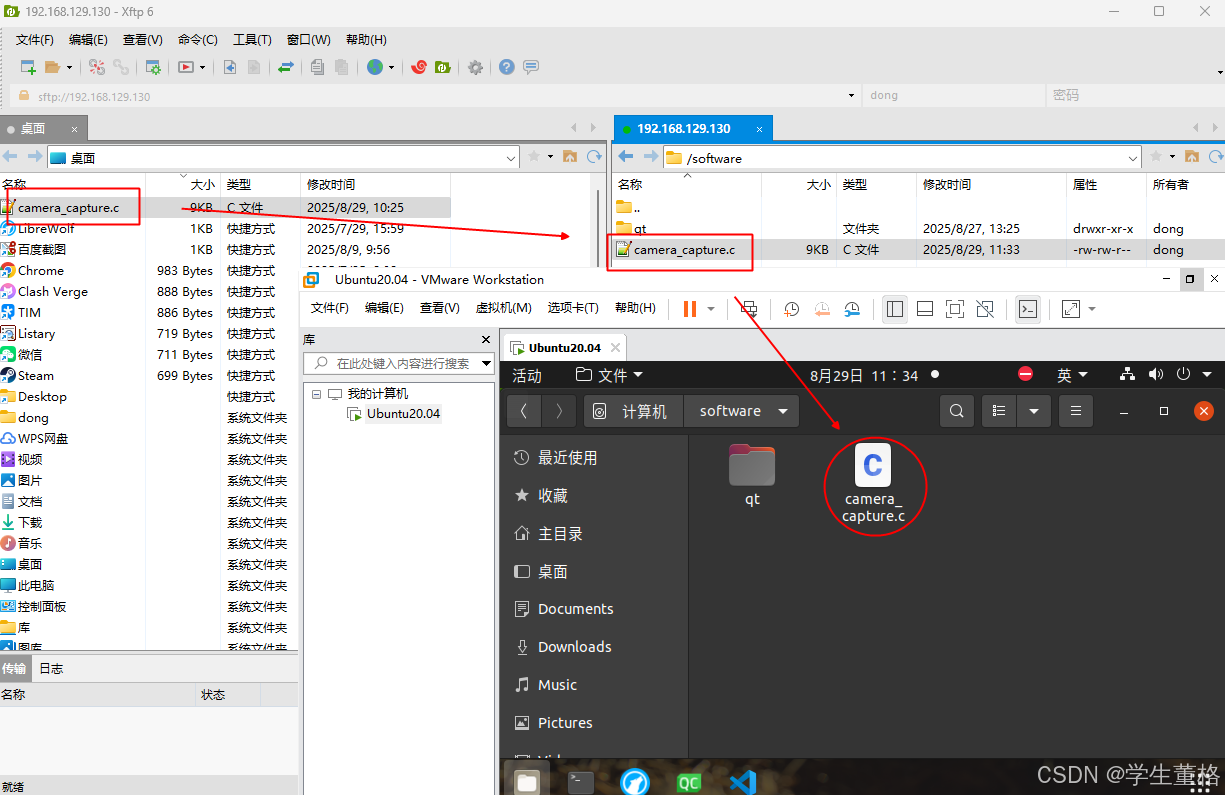The width and height of the screenshot is (1225, 795).
Task: Open Xftp 工具(T) menu
Action: [252, 40]
